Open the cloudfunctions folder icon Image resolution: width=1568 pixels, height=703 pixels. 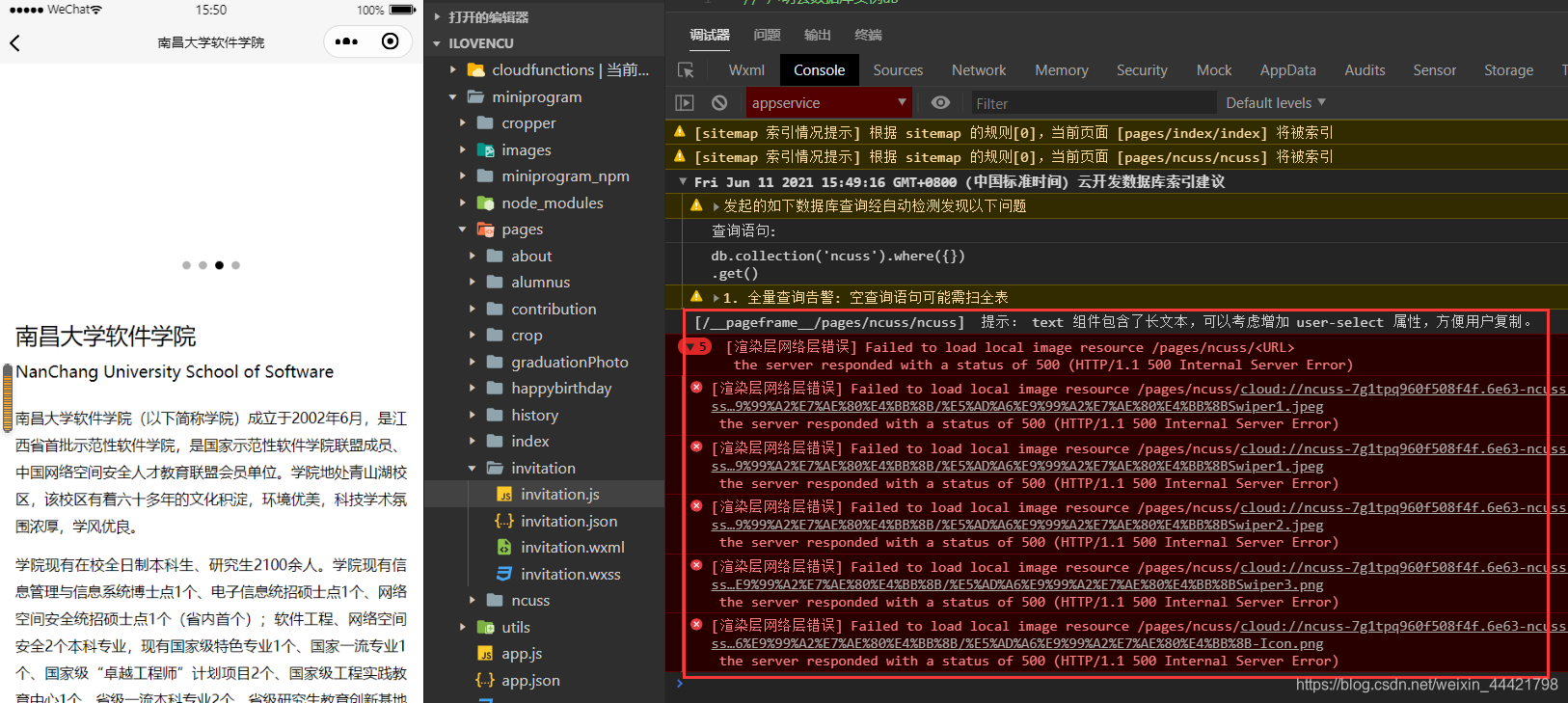(475, 70)
